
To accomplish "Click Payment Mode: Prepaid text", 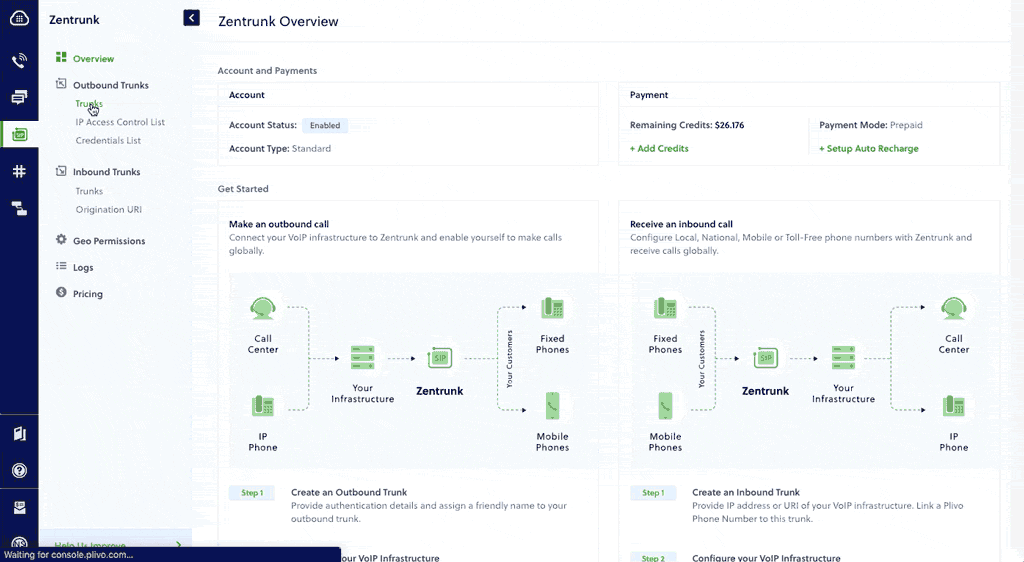I will (871, 125).
